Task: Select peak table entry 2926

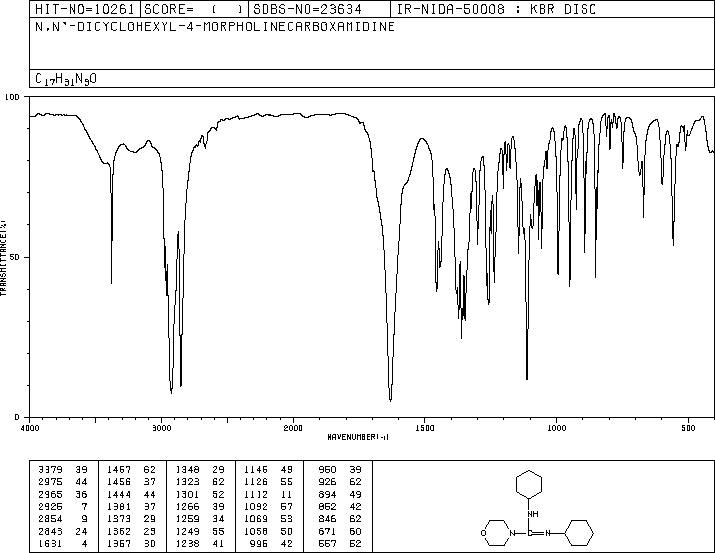Action: tap(50, 506)
